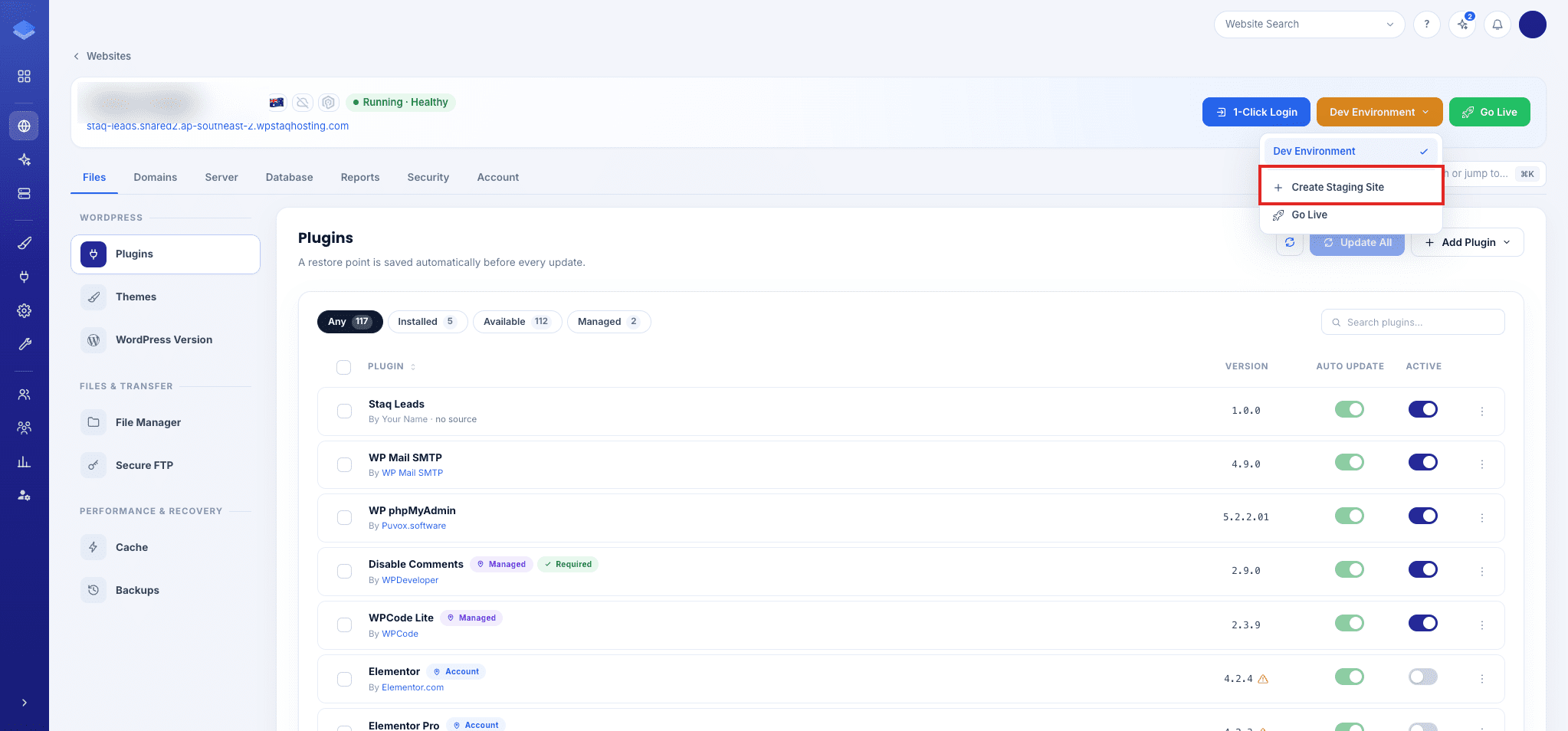1568x731 pixels.
Task: Click the notification bell icon
Action: (x=1497, y=25)
